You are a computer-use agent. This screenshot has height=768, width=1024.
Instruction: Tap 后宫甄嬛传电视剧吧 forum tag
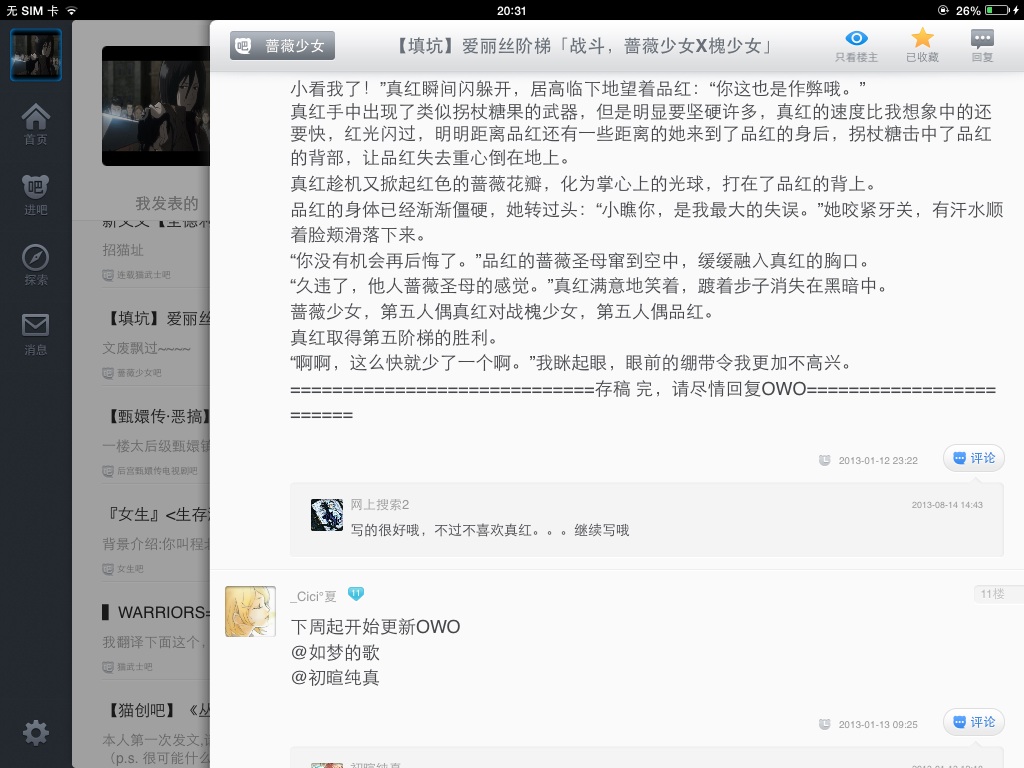click(150, 471)
